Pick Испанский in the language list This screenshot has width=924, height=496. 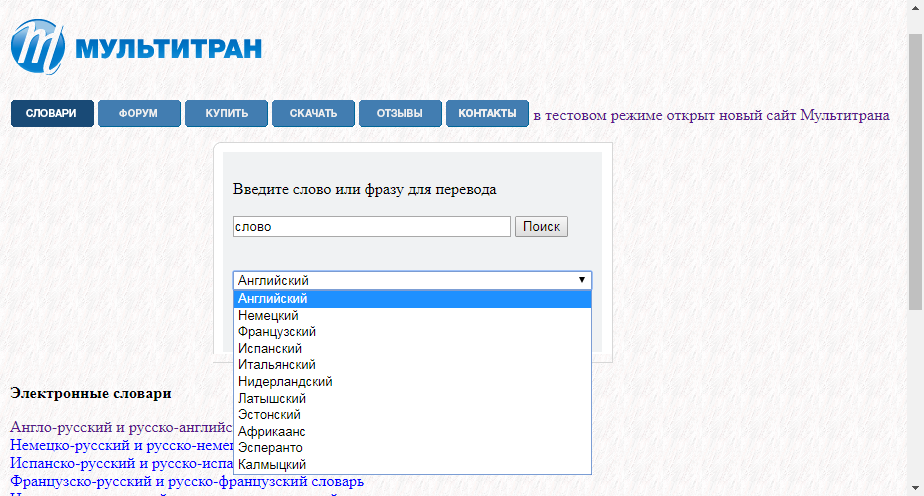click(412, 349)
